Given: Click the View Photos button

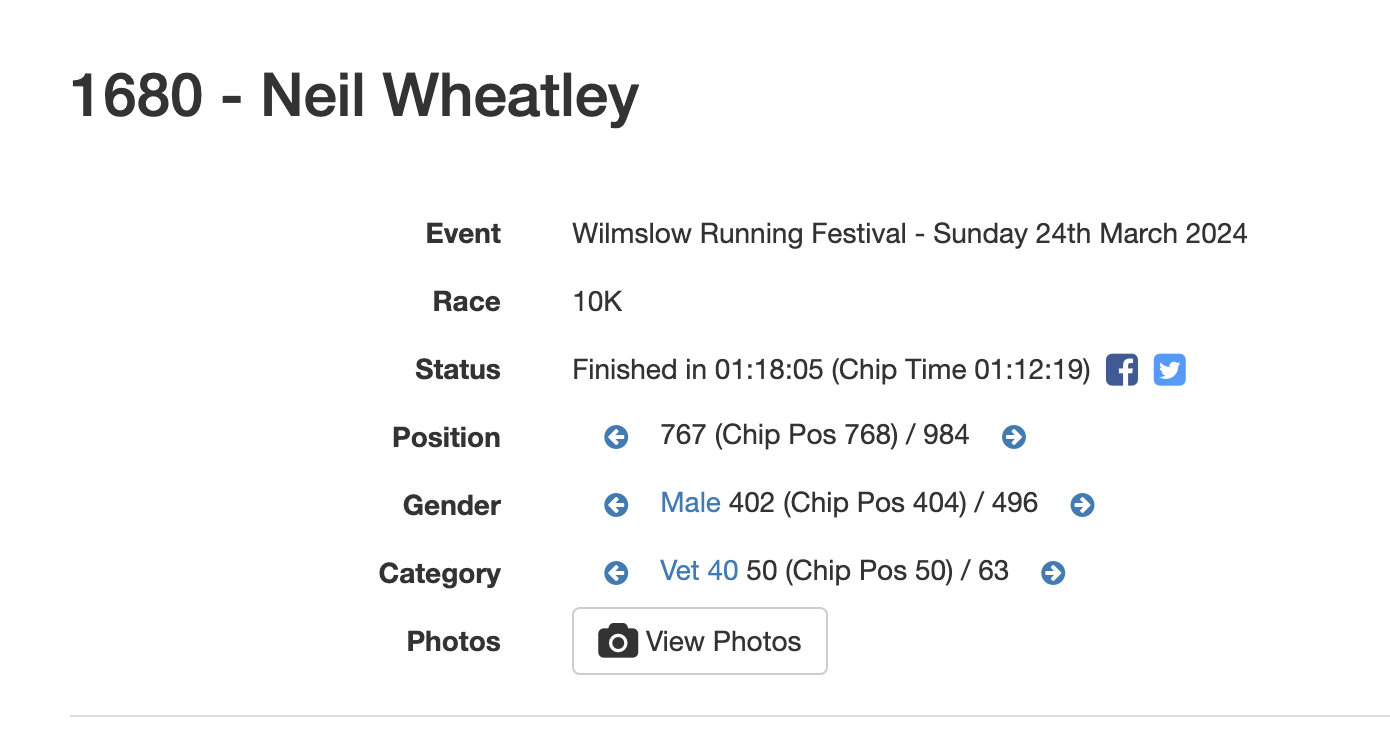Looking at the screenshot, I should (700, 641).
